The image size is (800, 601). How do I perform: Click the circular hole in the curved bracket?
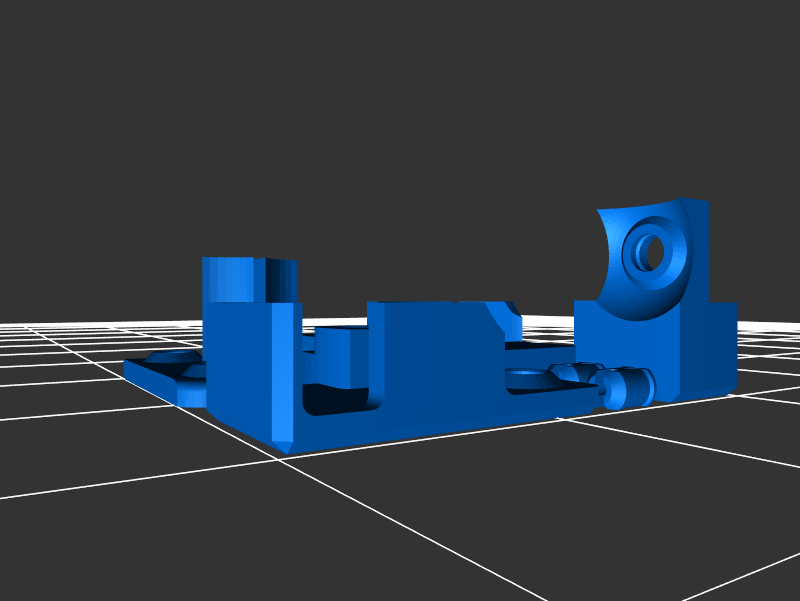(649, 251)
